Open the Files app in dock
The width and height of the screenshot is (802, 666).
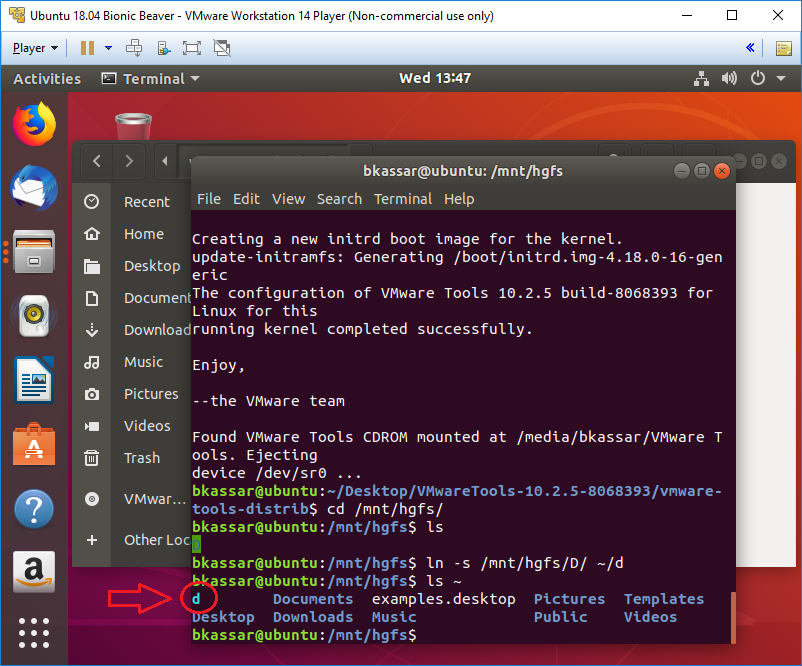pyautogui.click(x=34, y=252)
